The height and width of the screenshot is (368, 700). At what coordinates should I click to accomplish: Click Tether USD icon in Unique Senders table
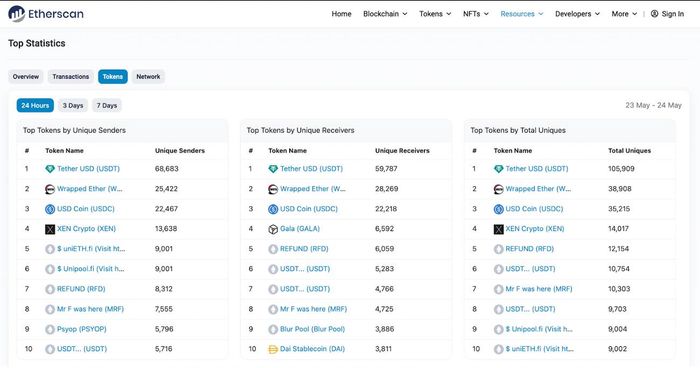click(x=50, y=169)
